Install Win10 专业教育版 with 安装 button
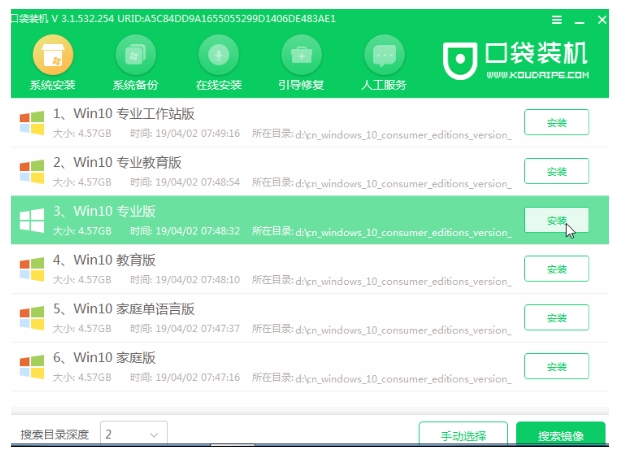 [x=556, y=171]
